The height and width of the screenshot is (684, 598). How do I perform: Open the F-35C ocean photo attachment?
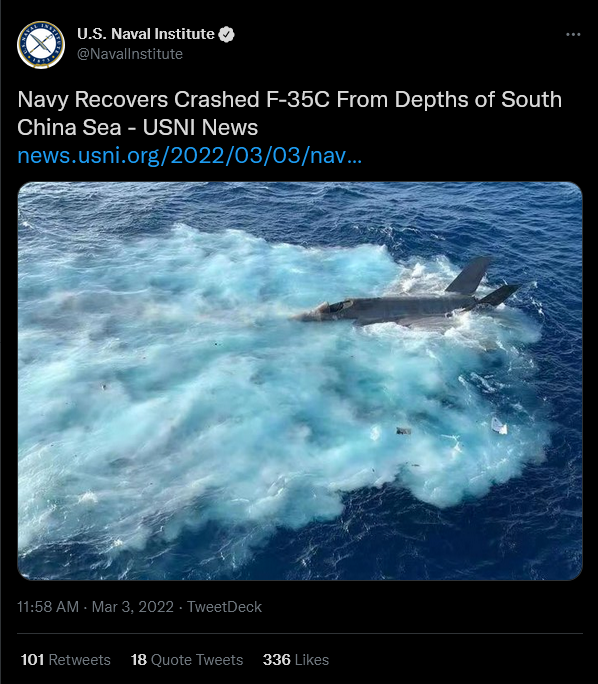[300, 381]
